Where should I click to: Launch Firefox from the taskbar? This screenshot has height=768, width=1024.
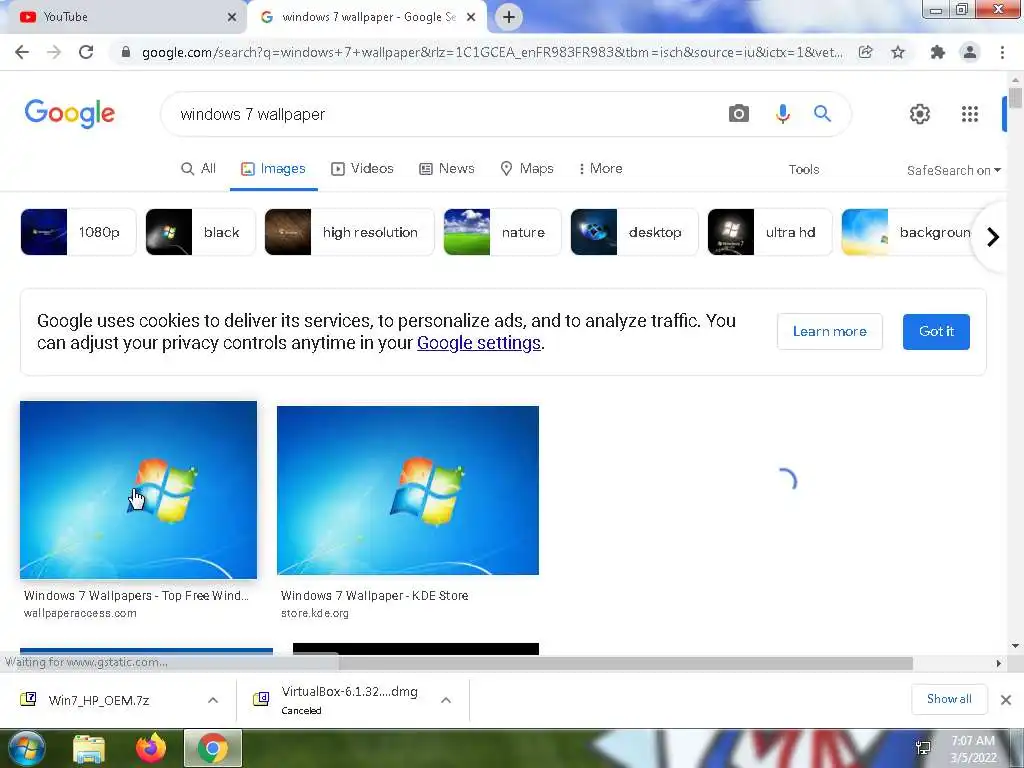[151, 748]
